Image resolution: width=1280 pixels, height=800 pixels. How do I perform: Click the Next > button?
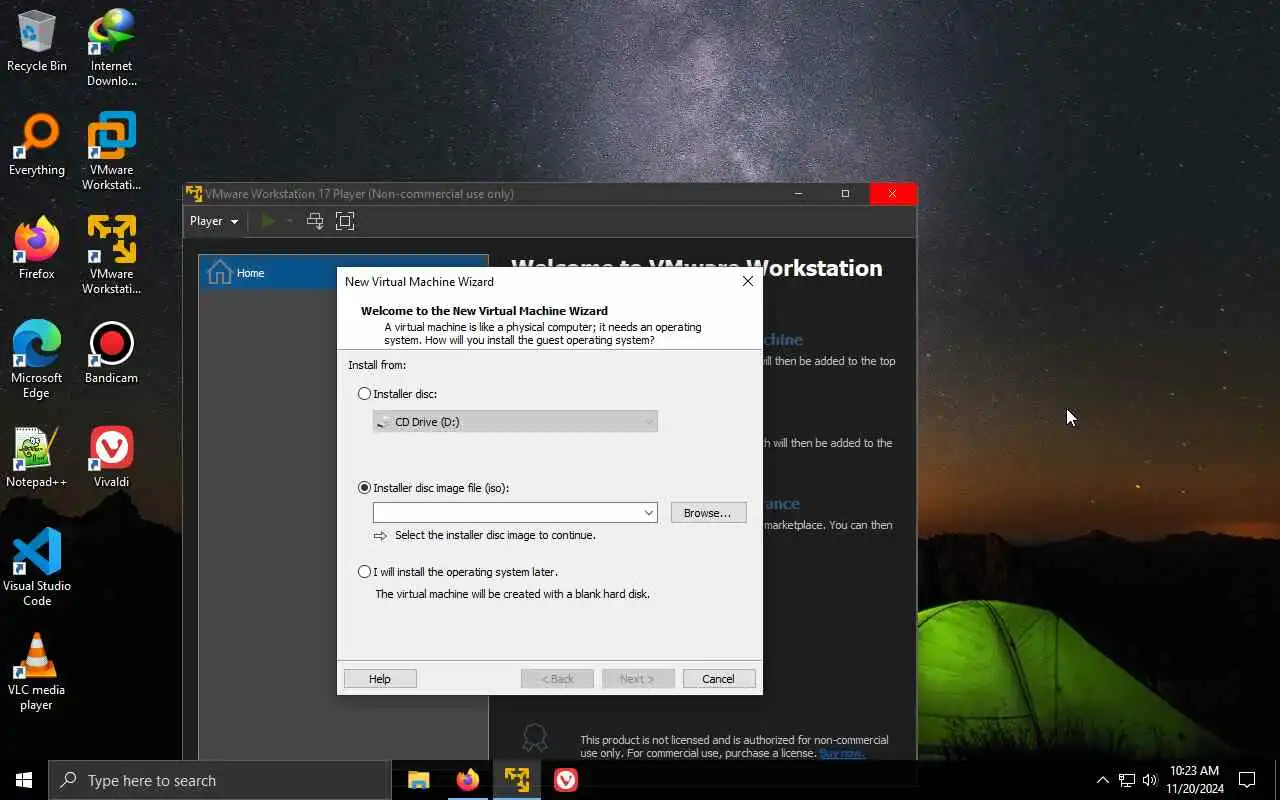click(637, 679)
